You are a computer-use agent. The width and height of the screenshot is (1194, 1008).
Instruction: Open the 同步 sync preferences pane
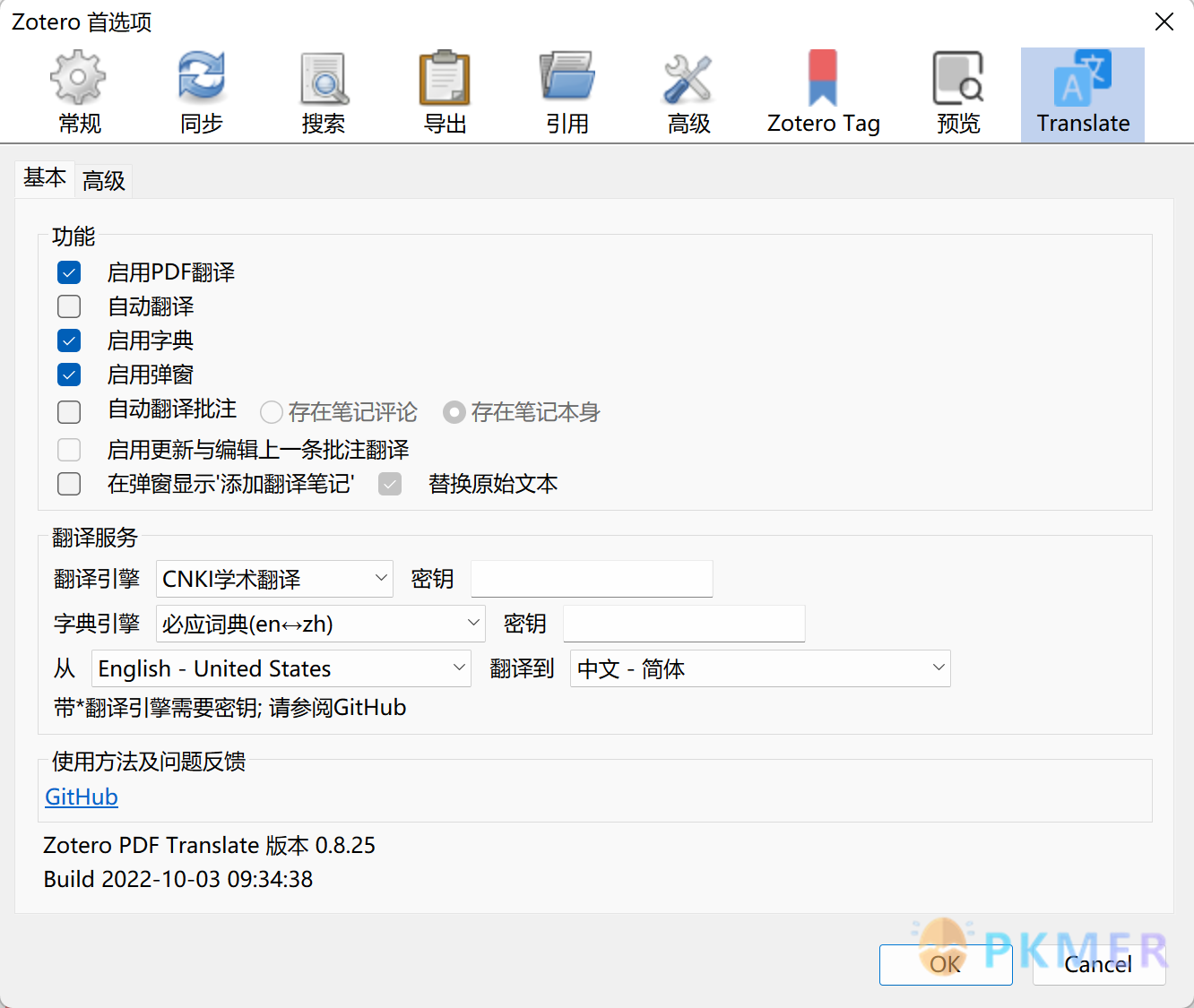[201, 94]
